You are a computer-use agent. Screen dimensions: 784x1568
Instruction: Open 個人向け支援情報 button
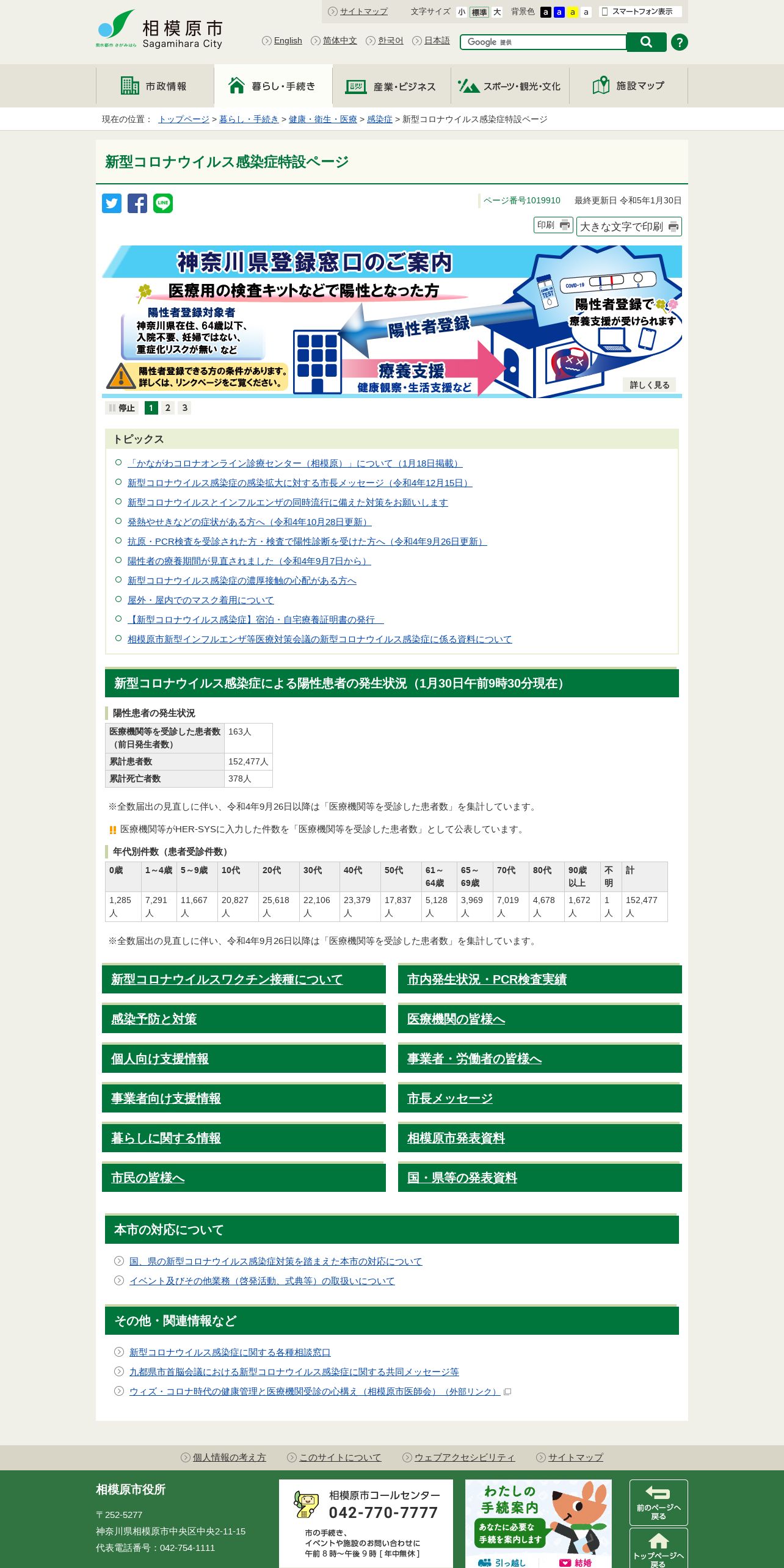(x=244, y=1058)
